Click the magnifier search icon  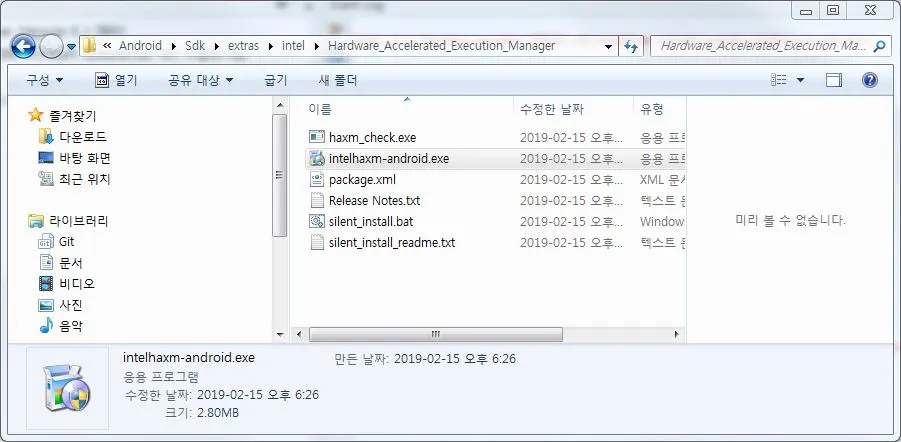tap(879, 46)
